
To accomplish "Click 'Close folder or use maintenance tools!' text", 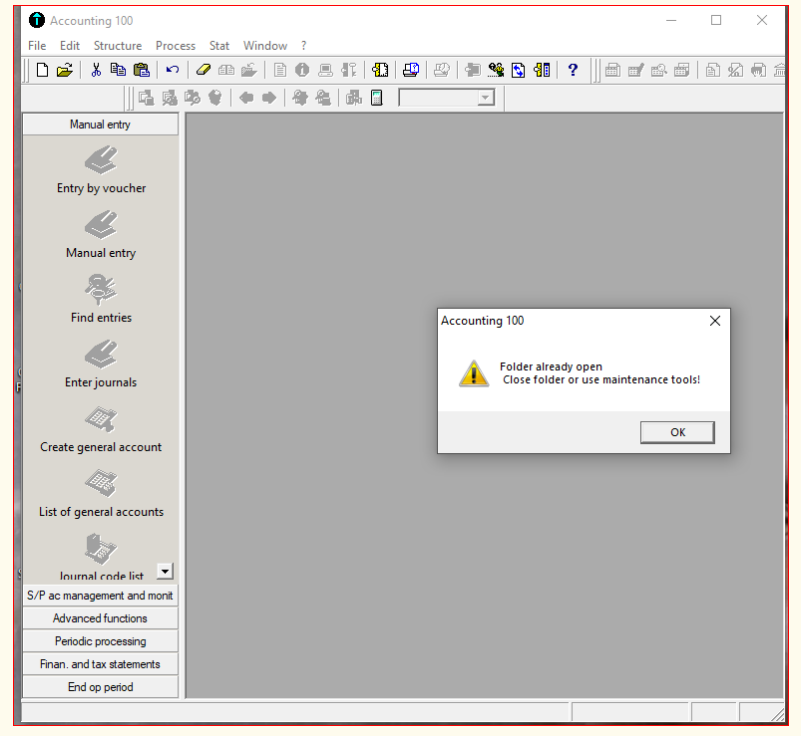I will pyautogui.click(x=601, y=380).
